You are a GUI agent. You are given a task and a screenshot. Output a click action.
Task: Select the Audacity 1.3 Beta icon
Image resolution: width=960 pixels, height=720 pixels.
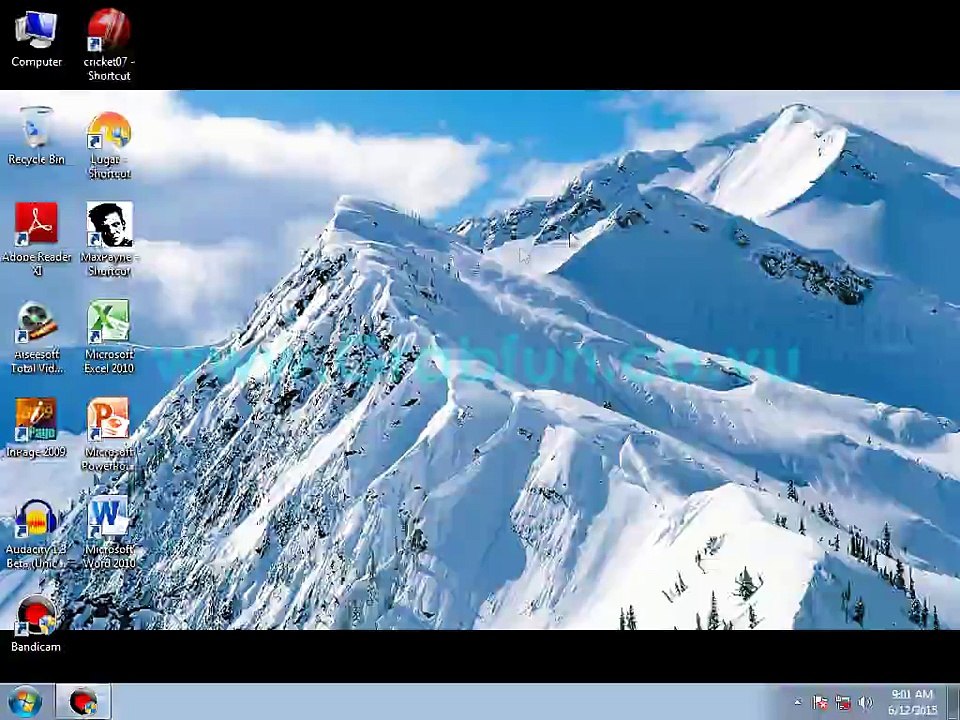(36, 533)
